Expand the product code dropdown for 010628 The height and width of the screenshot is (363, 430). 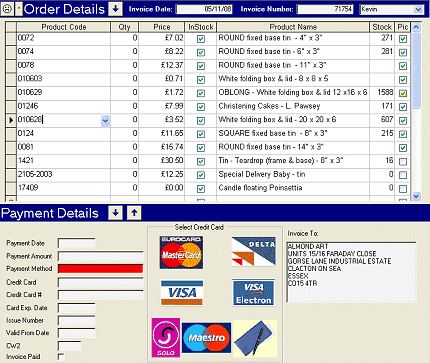(x=105, y=120)
